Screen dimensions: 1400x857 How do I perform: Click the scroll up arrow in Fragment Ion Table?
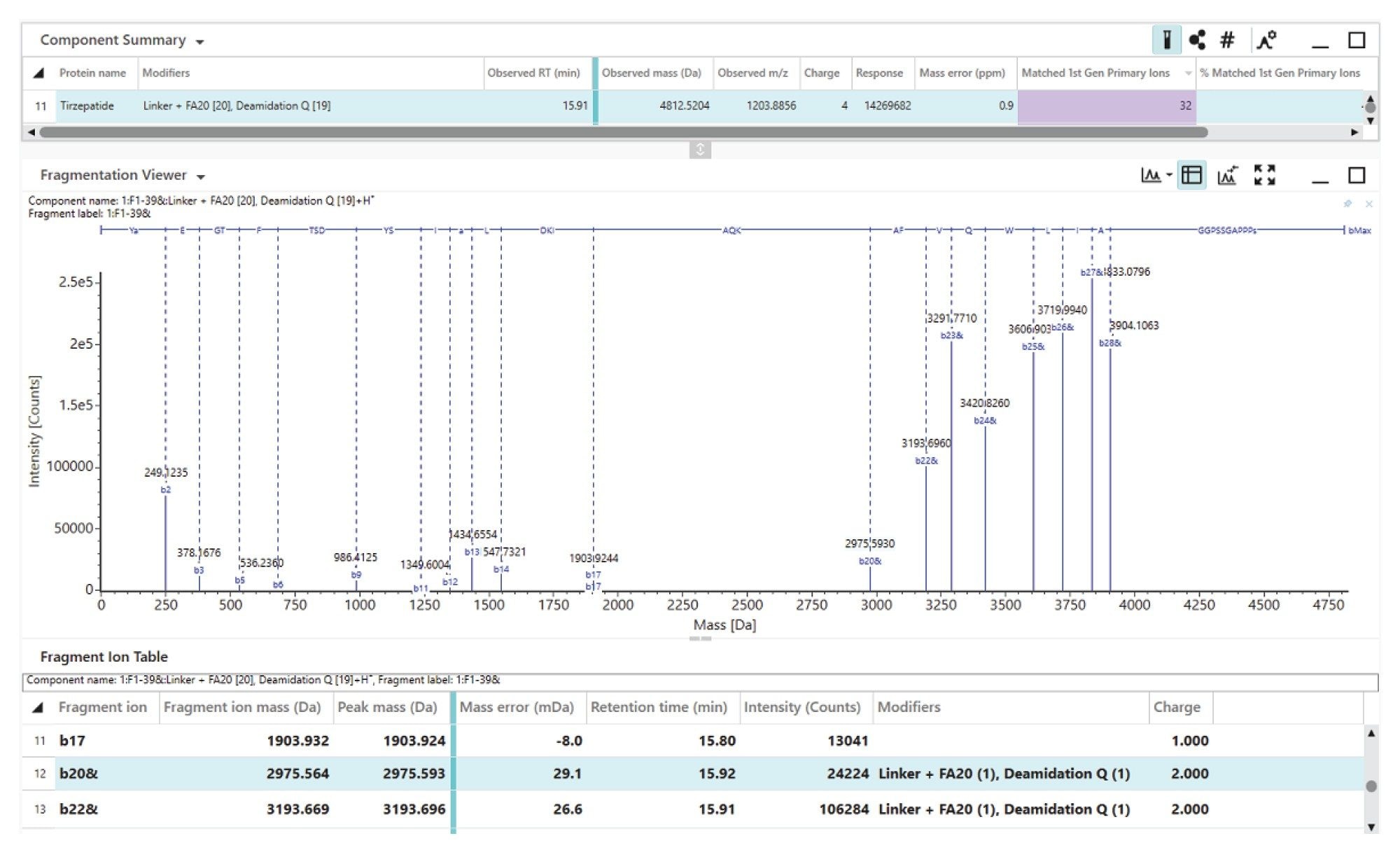pyautogui.click(x=1371, y=733)
